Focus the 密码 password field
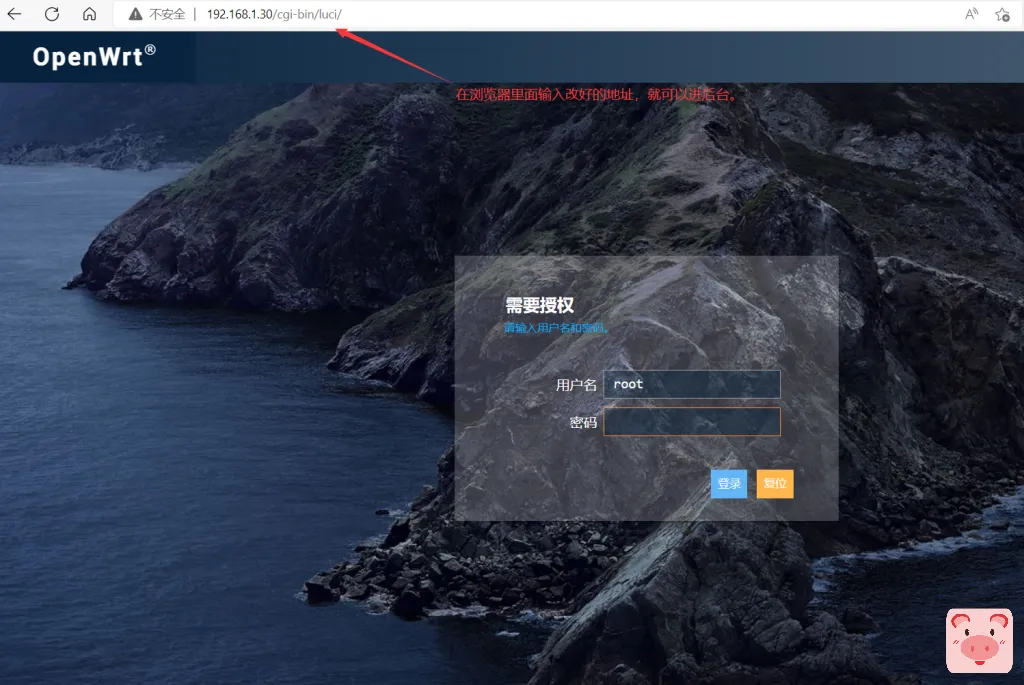1024x685 pixels. [x=692, y=421]
